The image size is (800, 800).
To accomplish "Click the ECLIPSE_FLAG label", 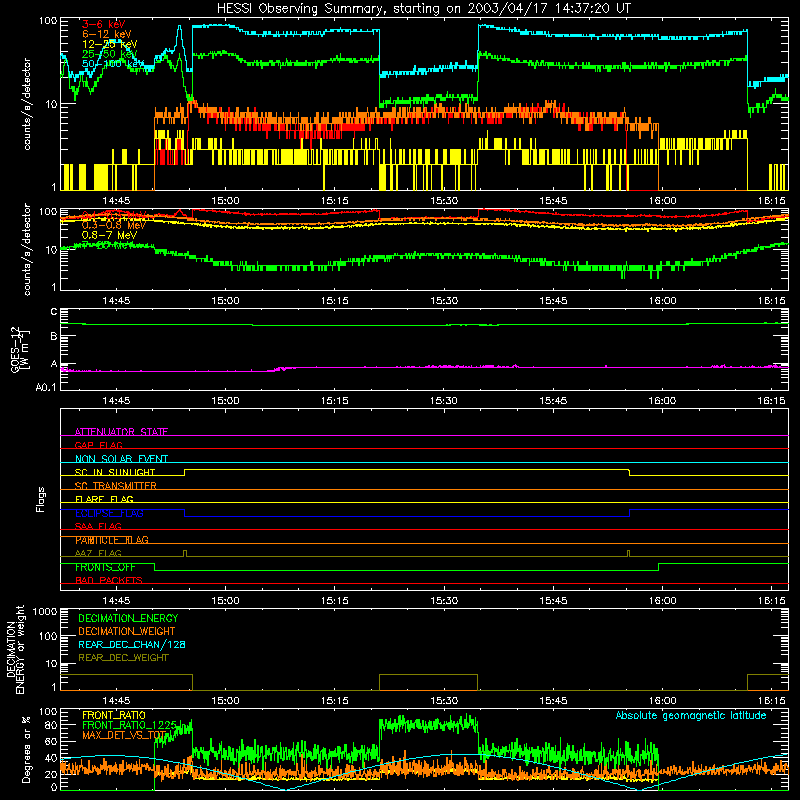I will pyautogui.click(x=109, y=513).
